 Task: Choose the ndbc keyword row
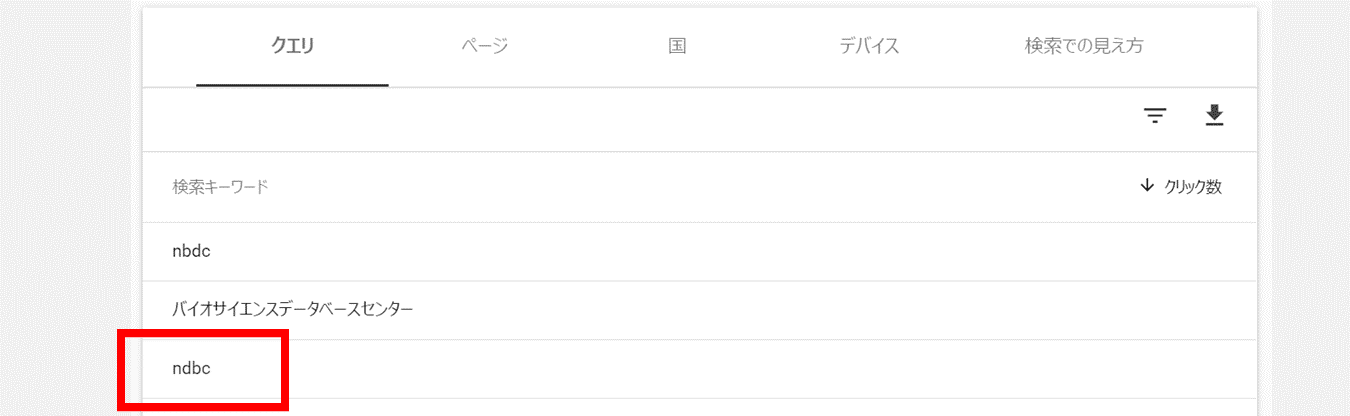191,369
